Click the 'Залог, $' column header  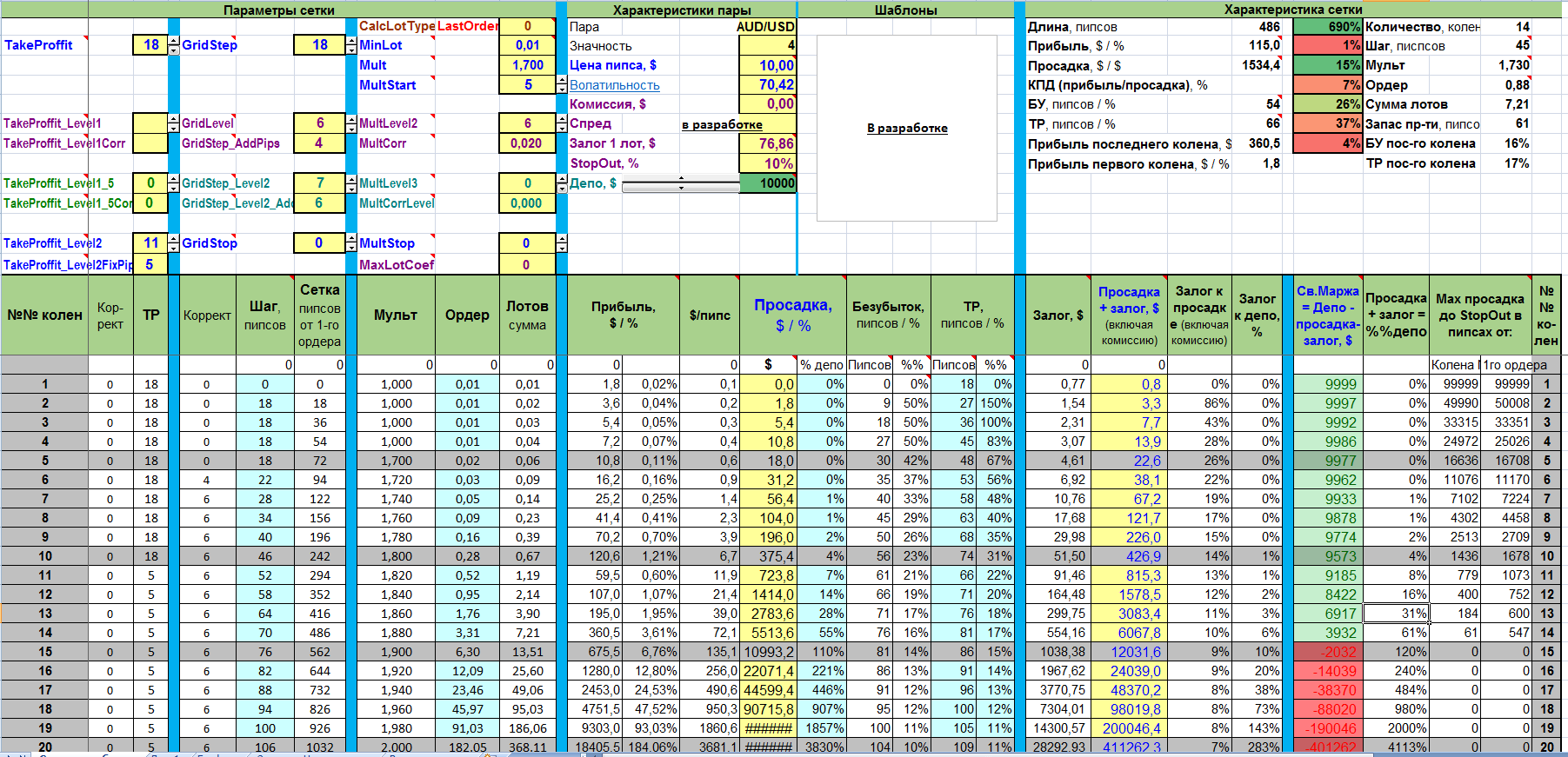(1058, 315)
